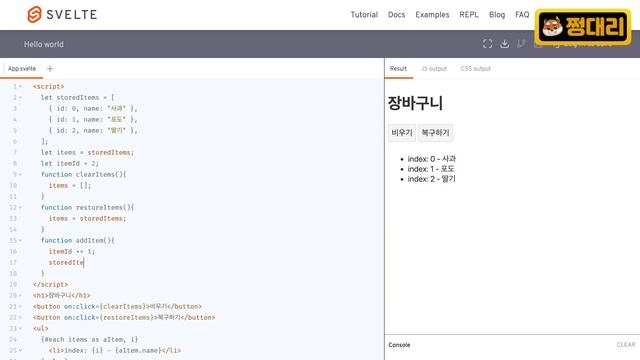Click the Svelte logo icon
Viewport: 640px width, 360px height.
coord(34,15)
